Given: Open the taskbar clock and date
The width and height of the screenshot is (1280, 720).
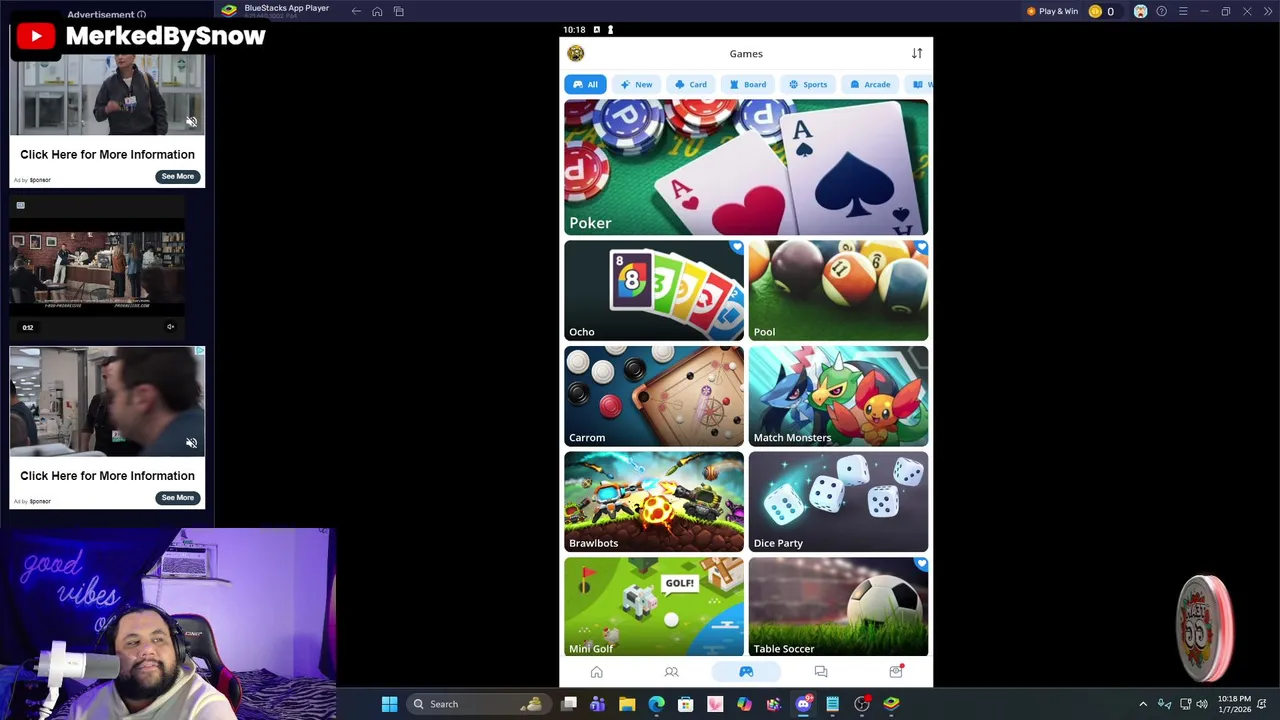Looking at the screenshot, I should click(1234, 704).
